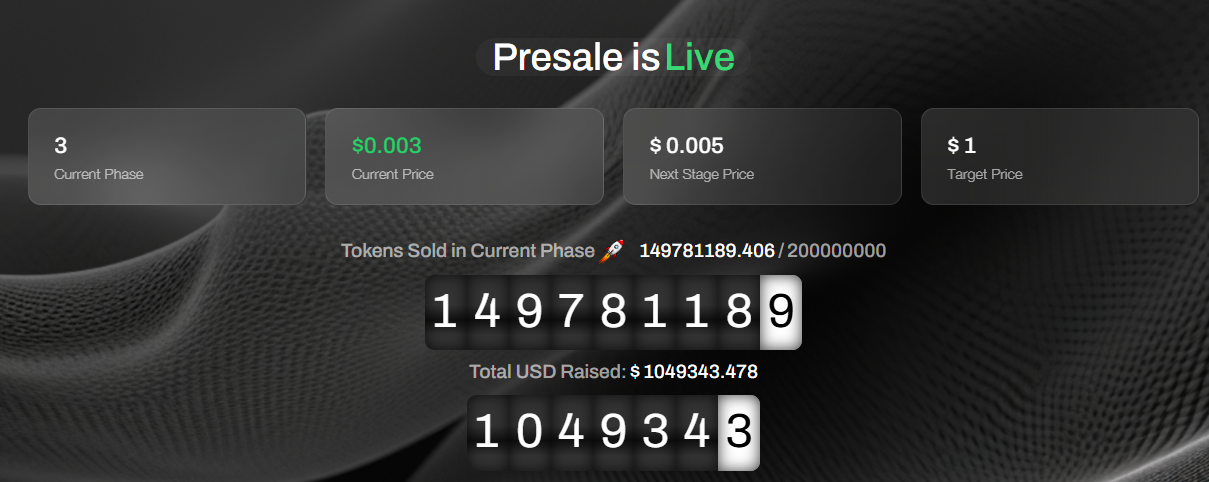Click first digit of tokens sold counter
This screenshot has width=1209, height=482.
(x=445, y=312)
